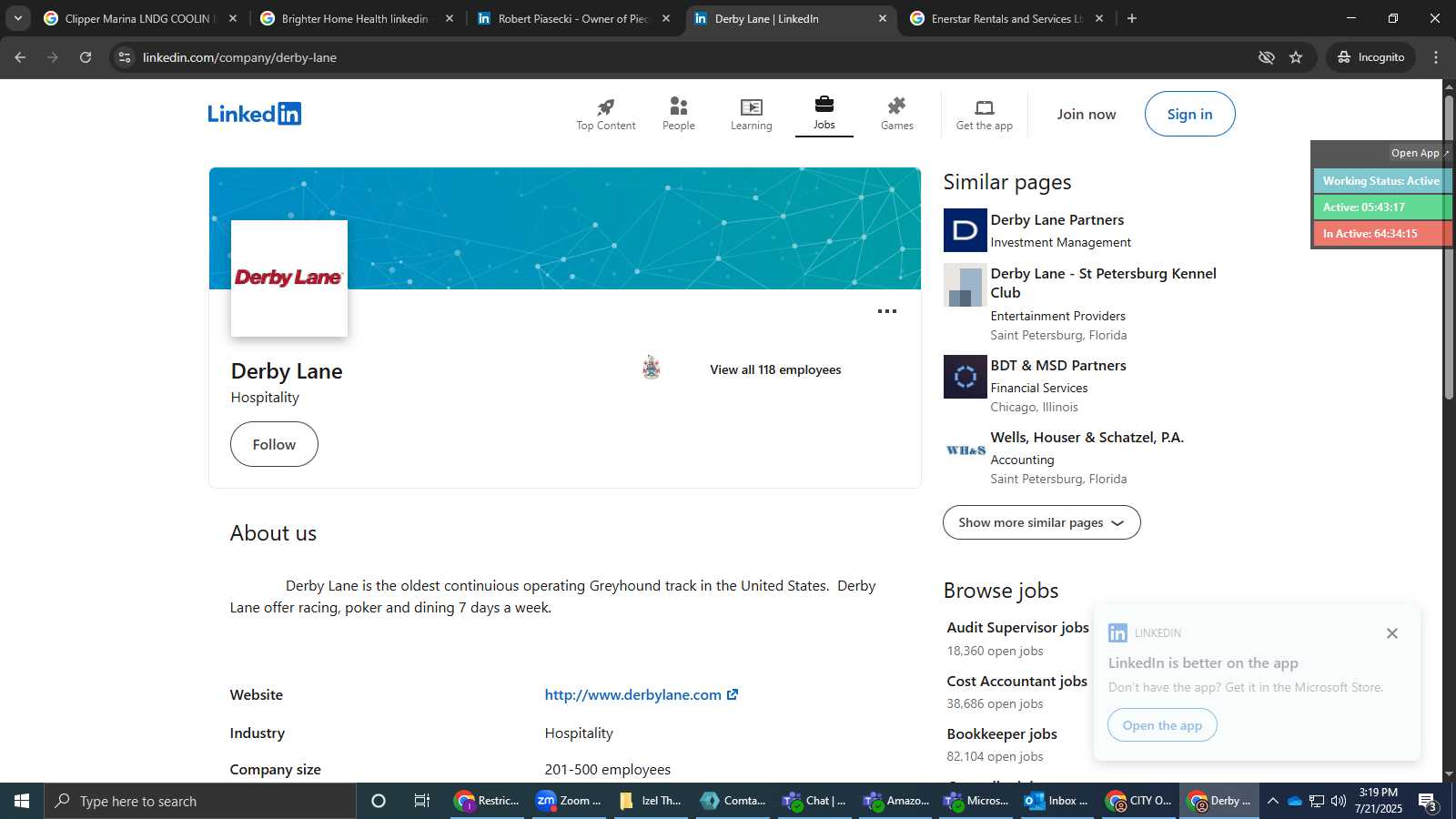Open Chat Teams window from taskbar
The image size is (1456, 819).
[815, 801]
